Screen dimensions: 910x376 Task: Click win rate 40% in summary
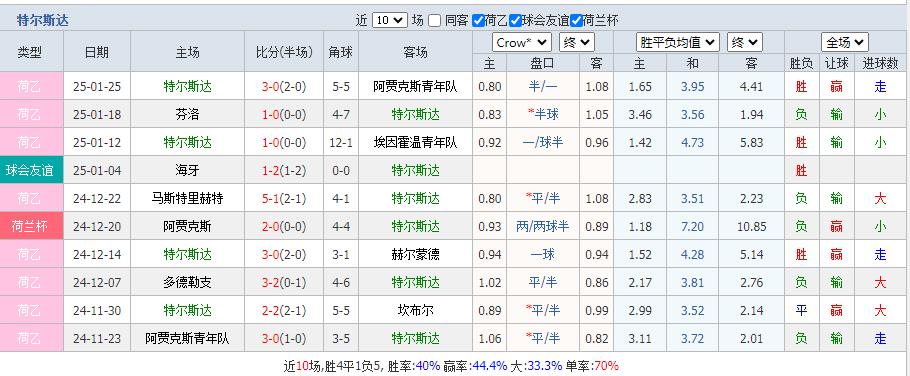(428, 366)
